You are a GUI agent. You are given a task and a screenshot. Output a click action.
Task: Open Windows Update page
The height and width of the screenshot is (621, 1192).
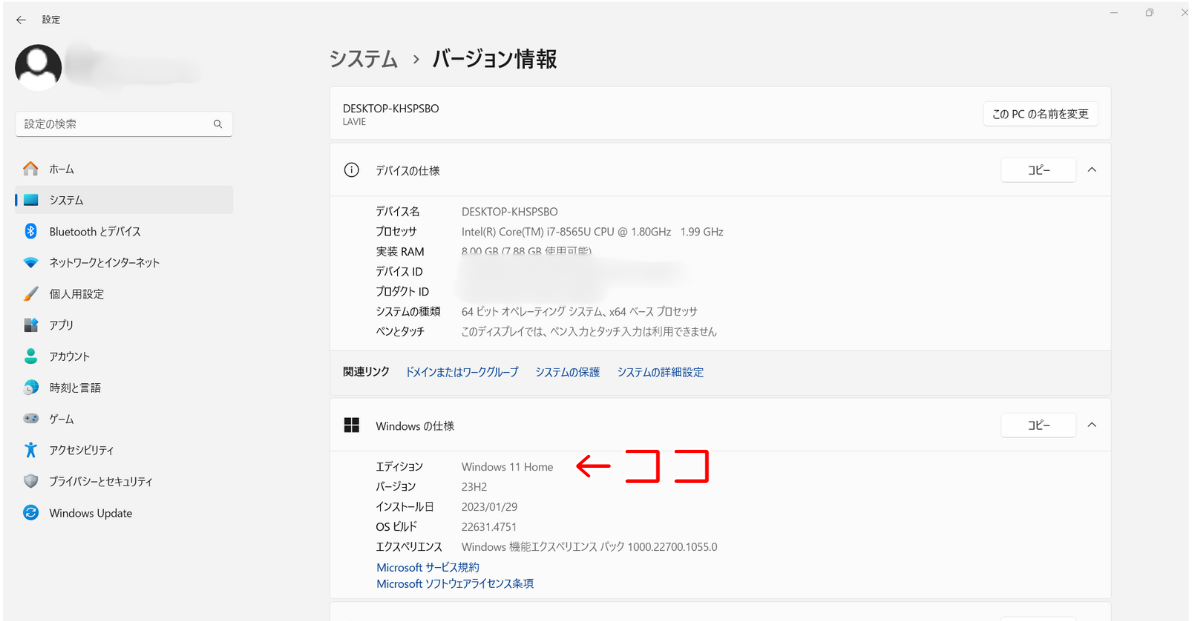pyautogui.click(x=124, y=512)
